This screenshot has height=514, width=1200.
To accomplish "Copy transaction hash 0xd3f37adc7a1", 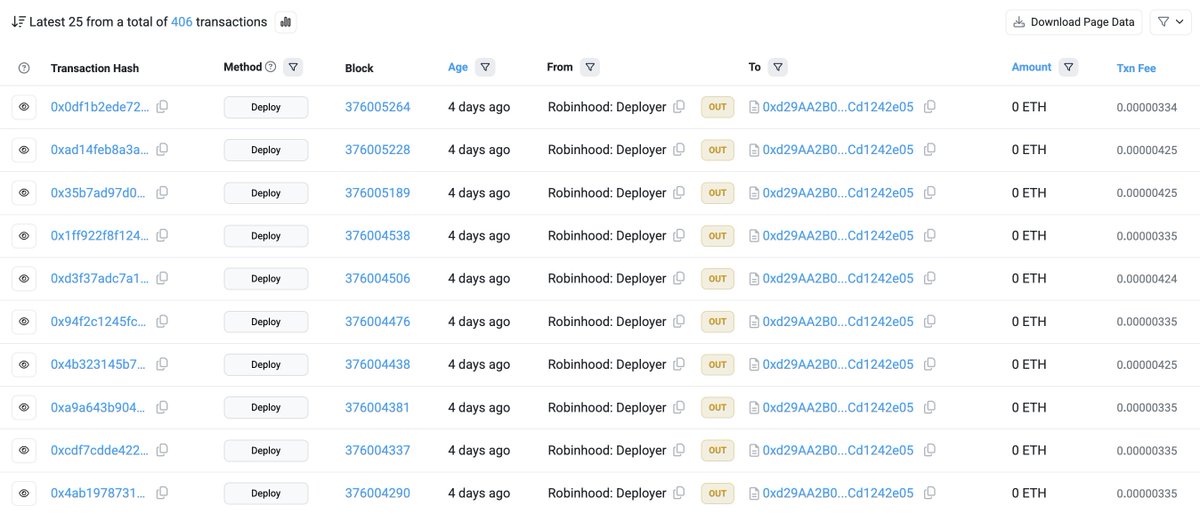I will coord(162,279).
